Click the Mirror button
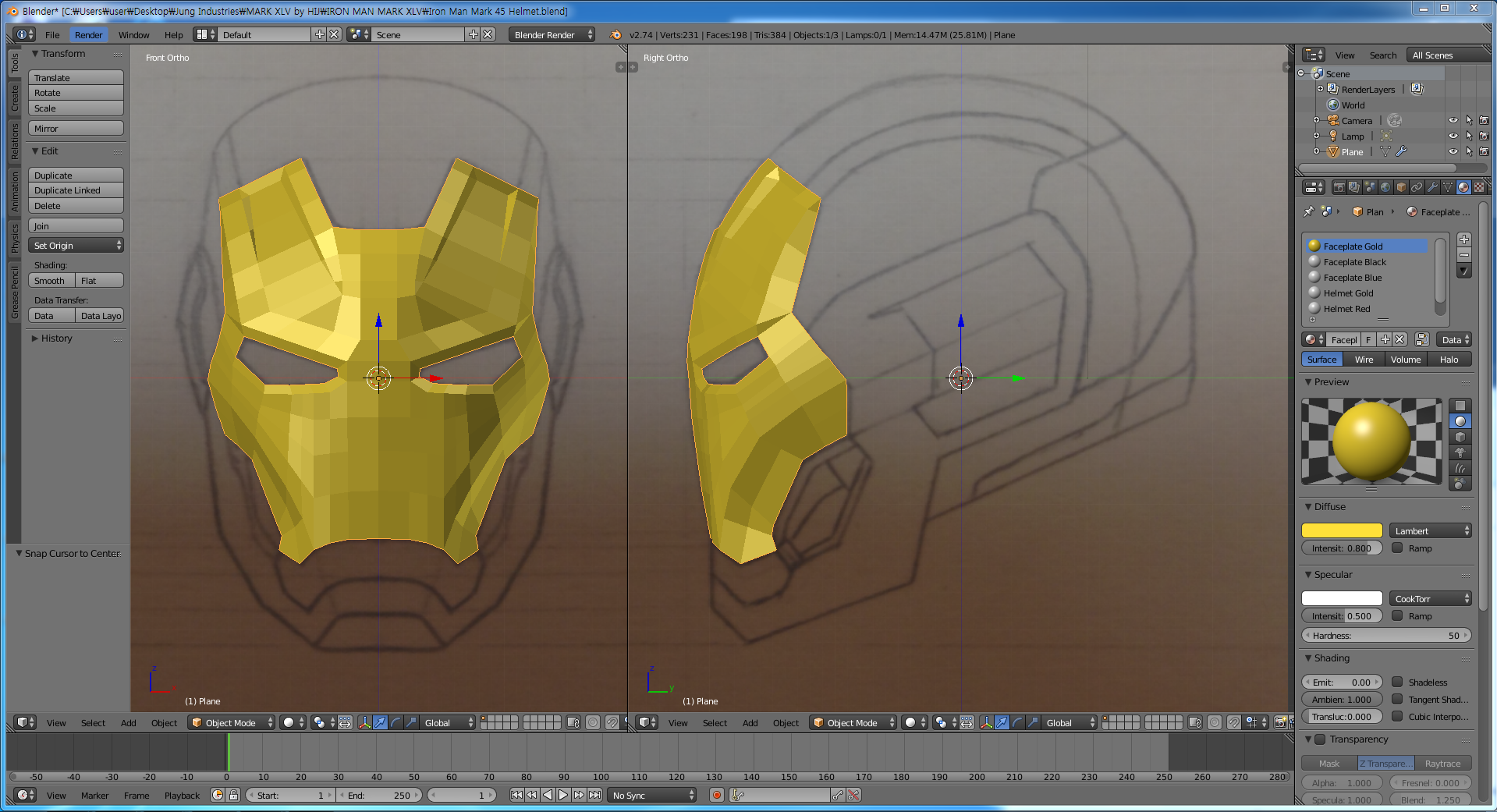1497x812 pixels. [76, 128]
